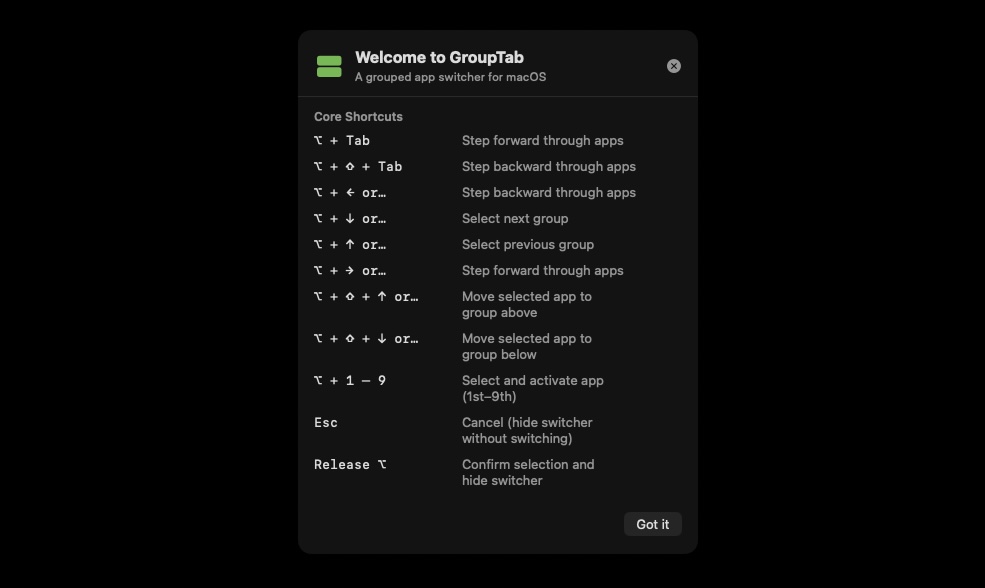This screenshot has width=985, height=588.
Task: Dismiss the welcome dialog with the circled X icon
Action: click(x=673, y=66)
